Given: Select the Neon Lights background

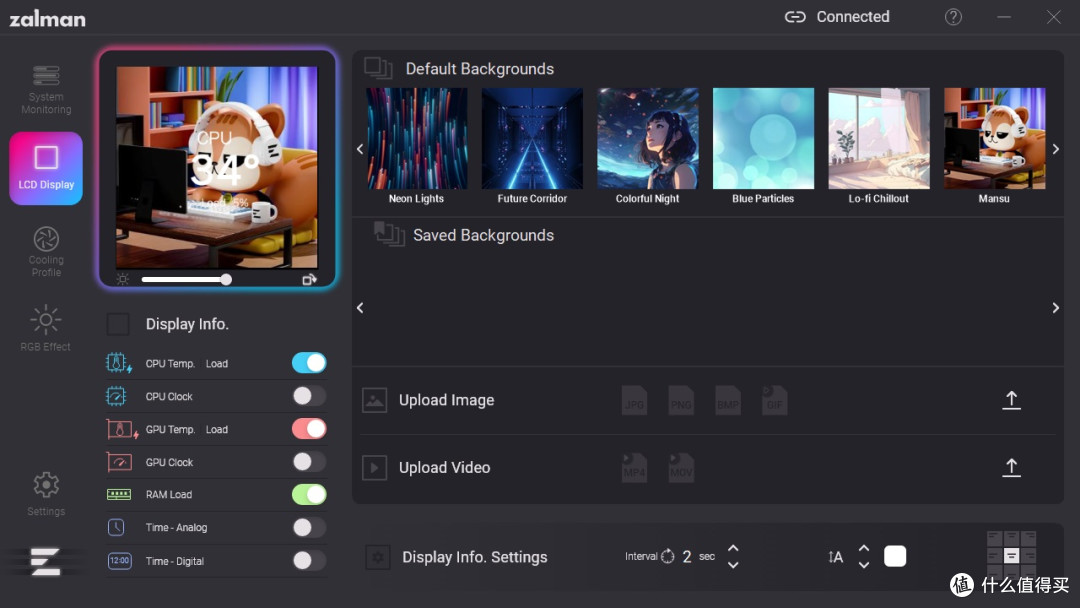Looking at the screenshot, I should (x=417, y=138).
